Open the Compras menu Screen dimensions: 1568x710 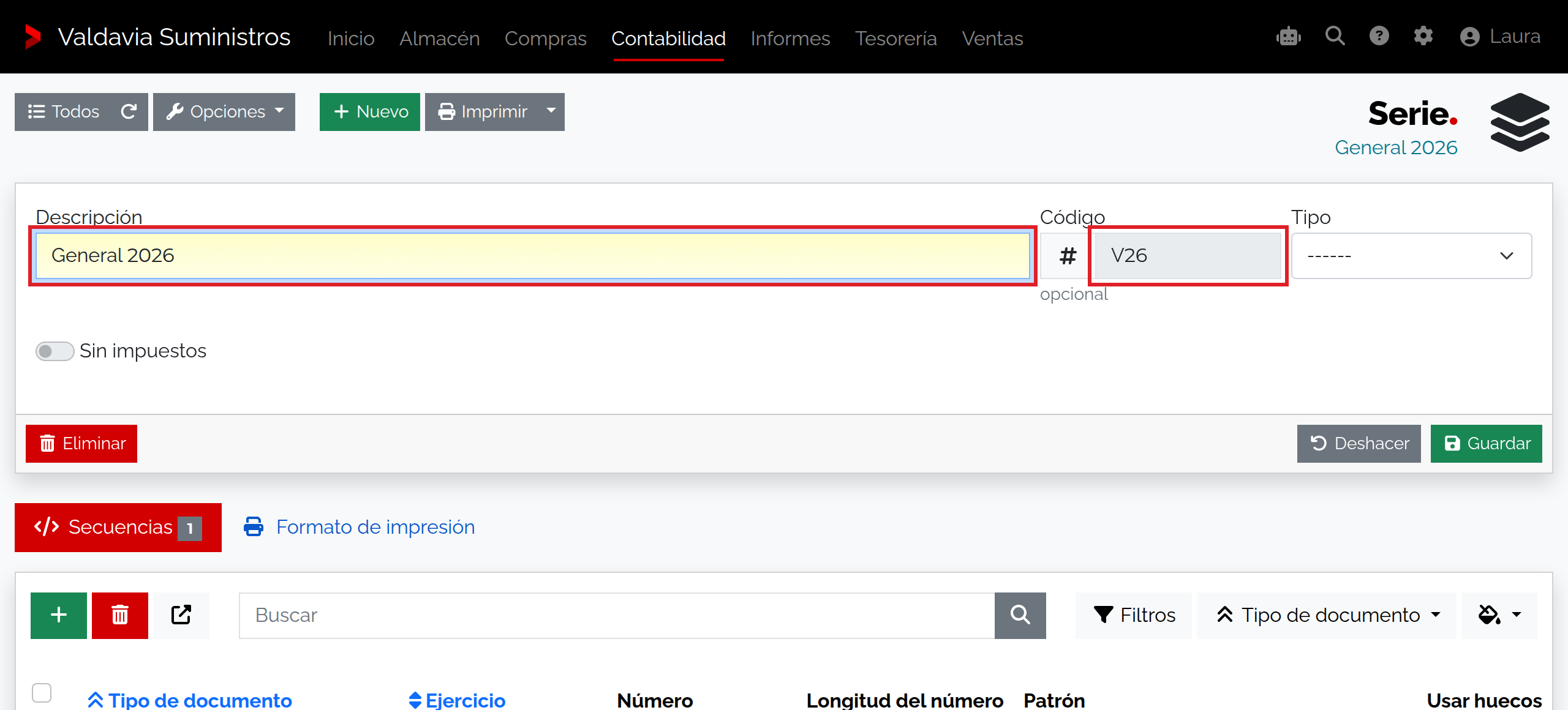click(x=546, y=38)
